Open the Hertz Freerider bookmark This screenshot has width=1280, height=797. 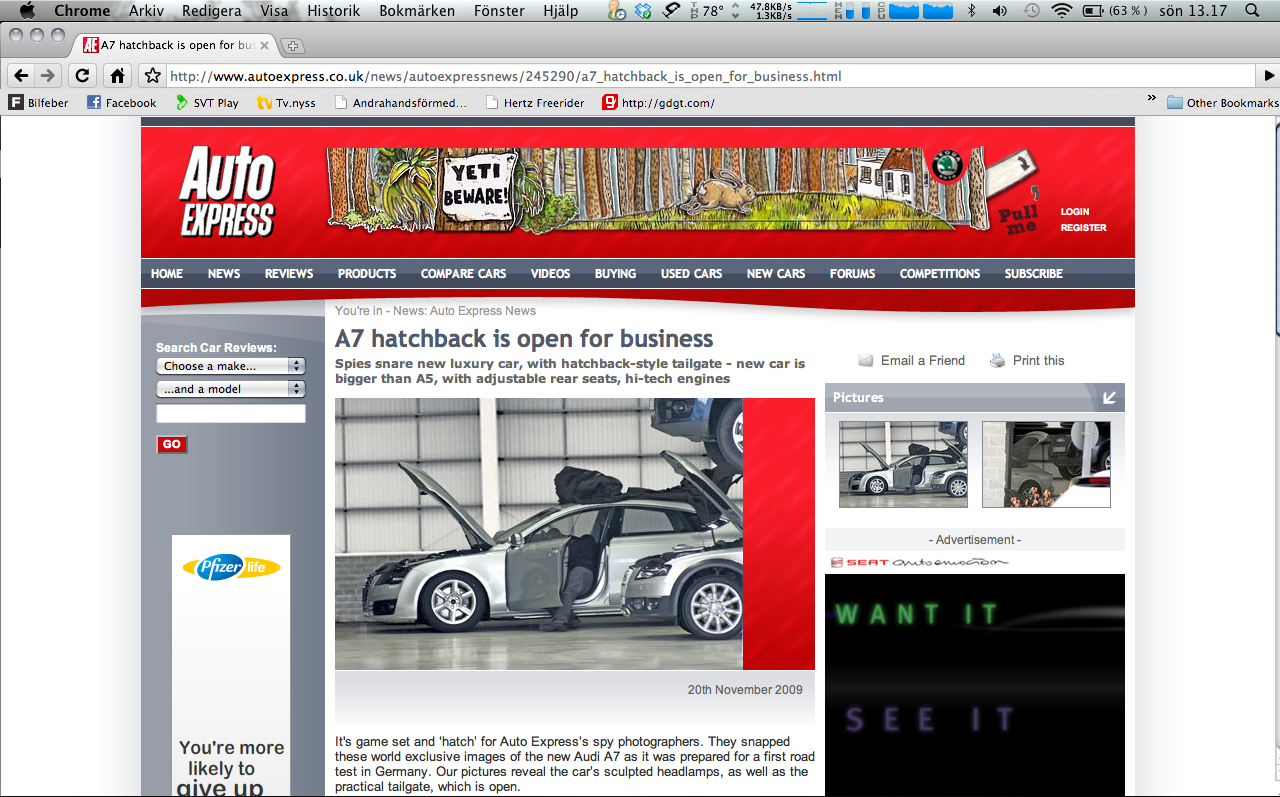click(x=535, y=102)
